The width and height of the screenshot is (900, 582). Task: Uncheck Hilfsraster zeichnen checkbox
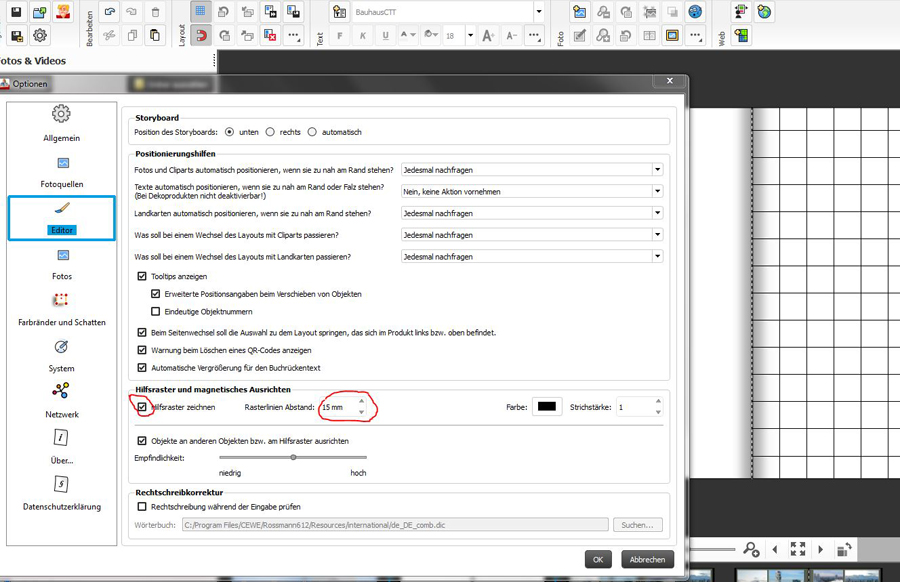pyautogui.click(x=142, y=407)
